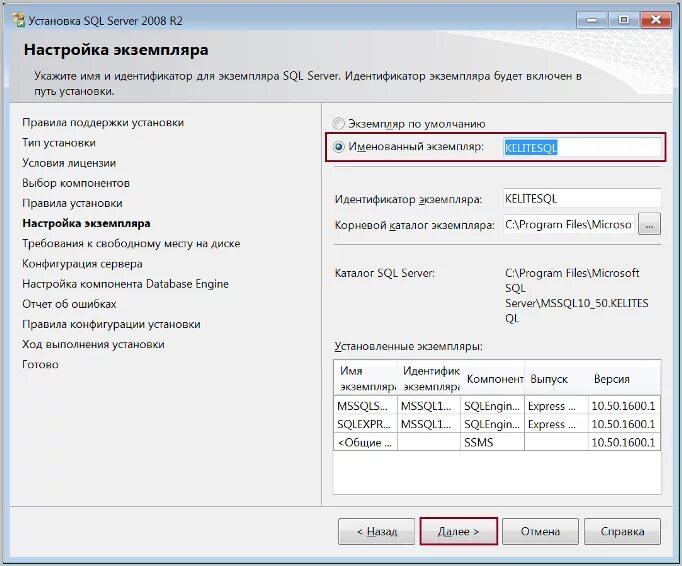Select Требования к свободному месту на диске
The image size is (682, 566).
tap(131, 244)
